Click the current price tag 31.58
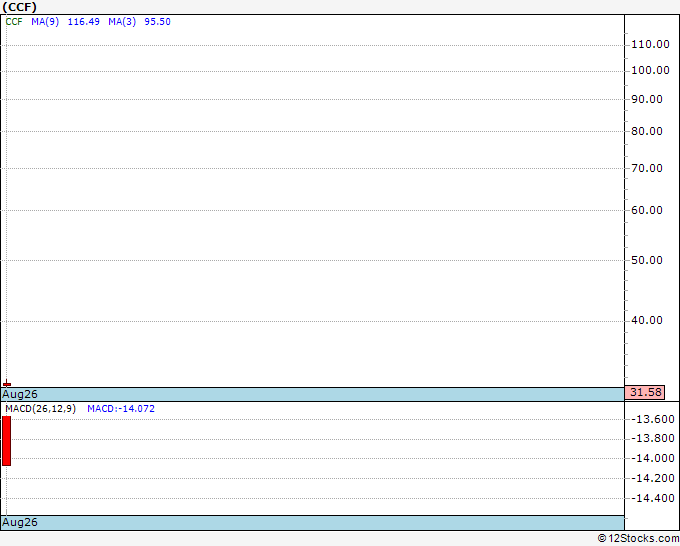This screenshot has height=546, width=680. (645, 392)
